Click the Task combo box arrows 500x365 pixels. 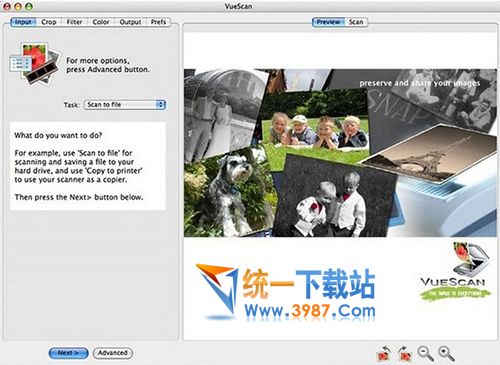[x=161, y=105]
